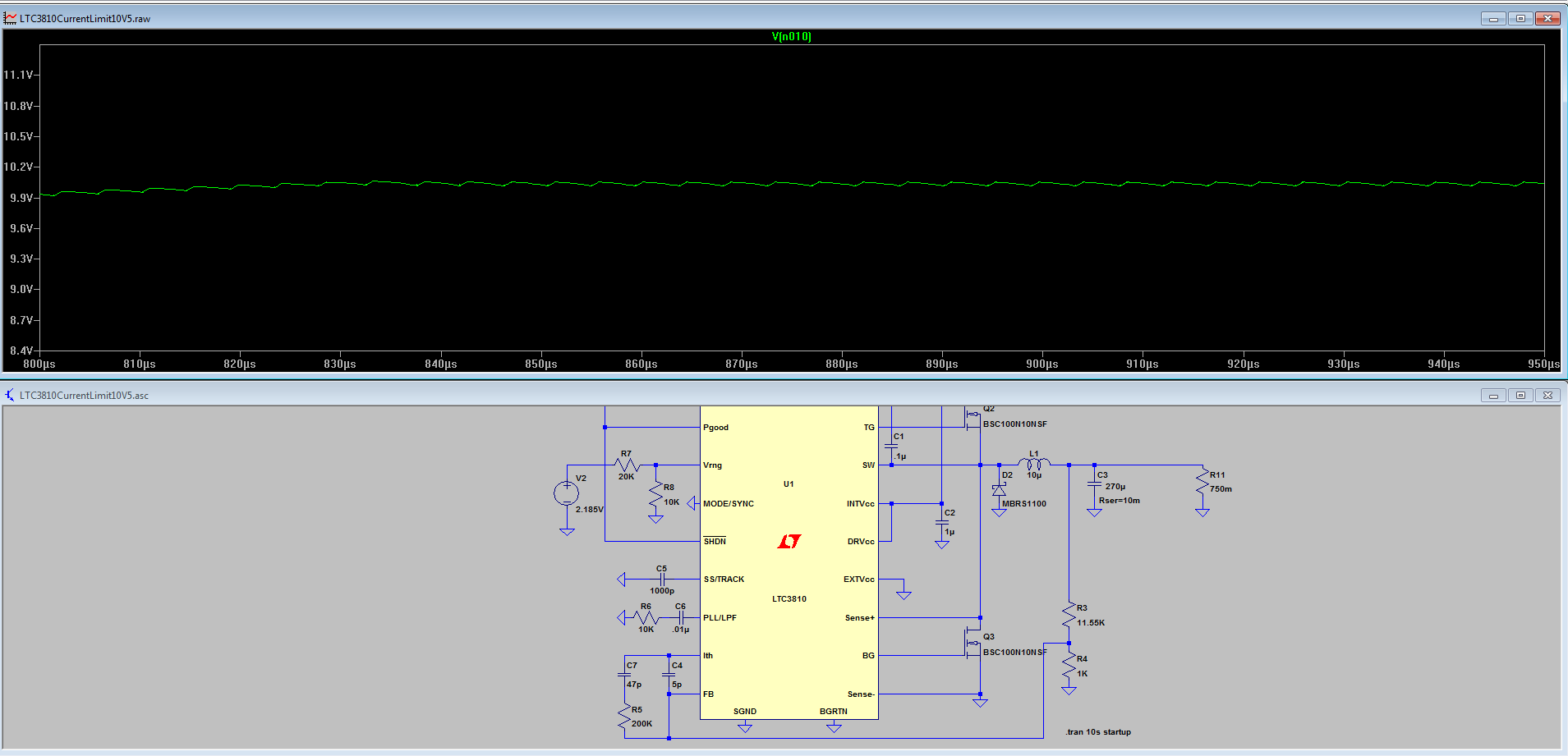Image resolution: width=1568 pixels, height=756 pixels.
Task: Click the 11.55K resistor value
Action: click(1091, 623)
